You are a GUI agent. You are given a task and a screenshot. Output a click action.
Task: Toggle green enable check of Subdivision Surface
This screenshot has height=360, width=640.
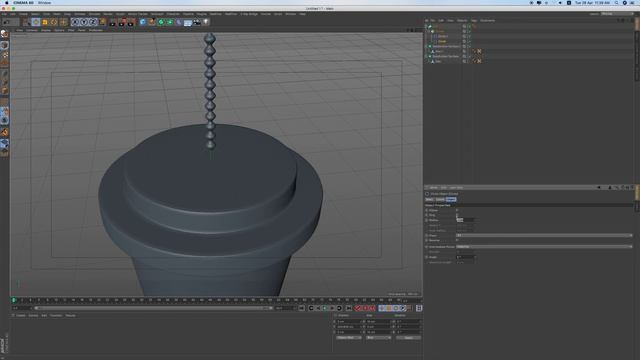tap(469, 56)
